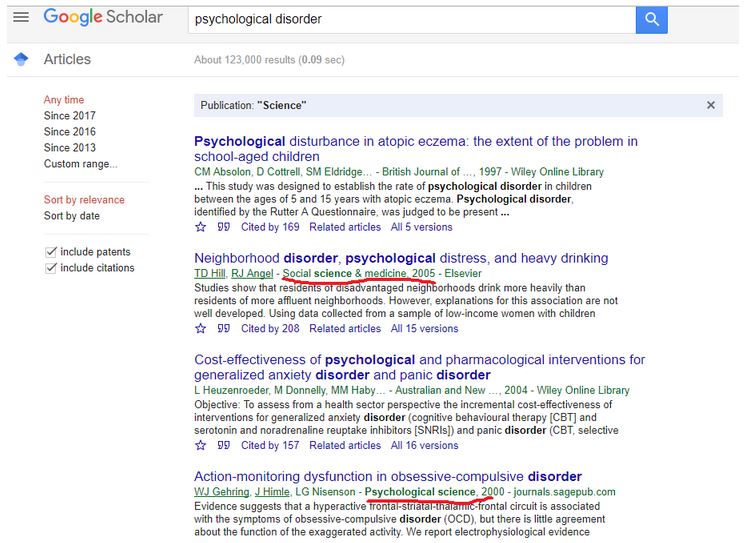Click cite quote icon for Cost-effectiveness article
745x543 pixels.
223,446
